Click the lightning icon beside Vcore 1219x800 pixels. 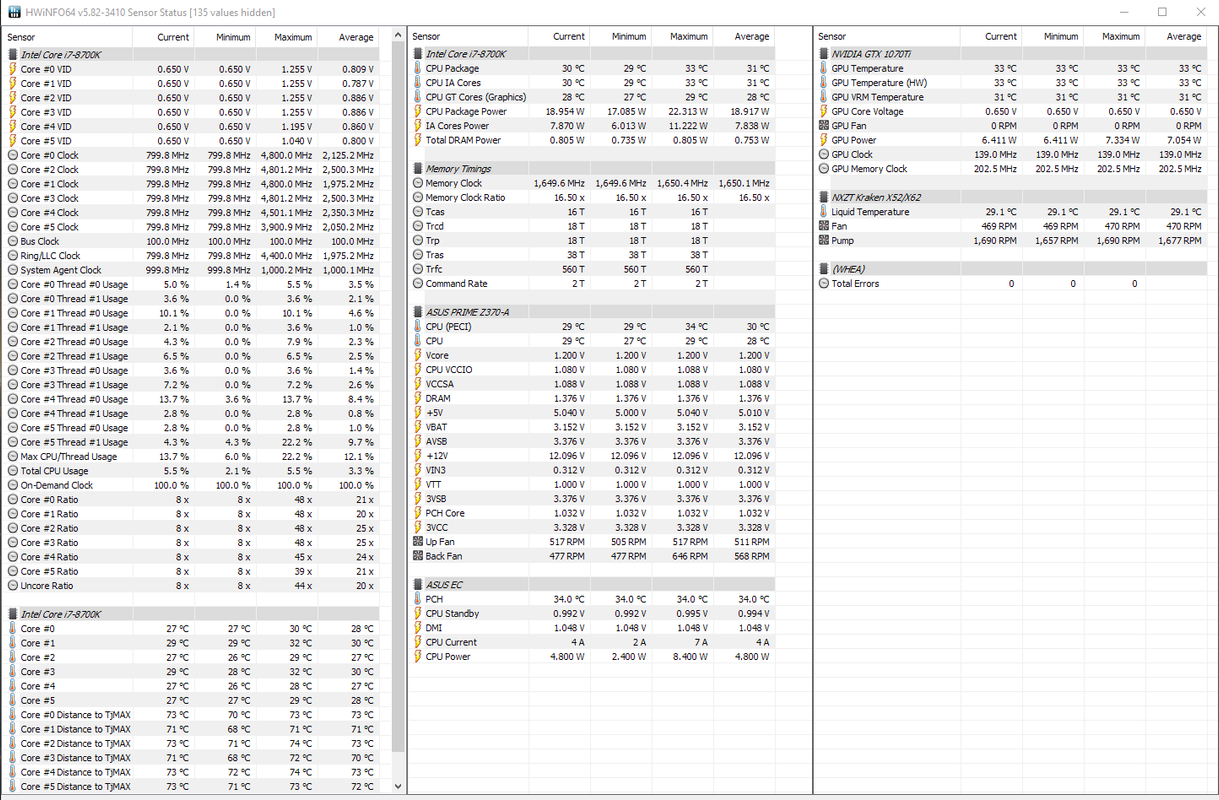coord(417,356)
